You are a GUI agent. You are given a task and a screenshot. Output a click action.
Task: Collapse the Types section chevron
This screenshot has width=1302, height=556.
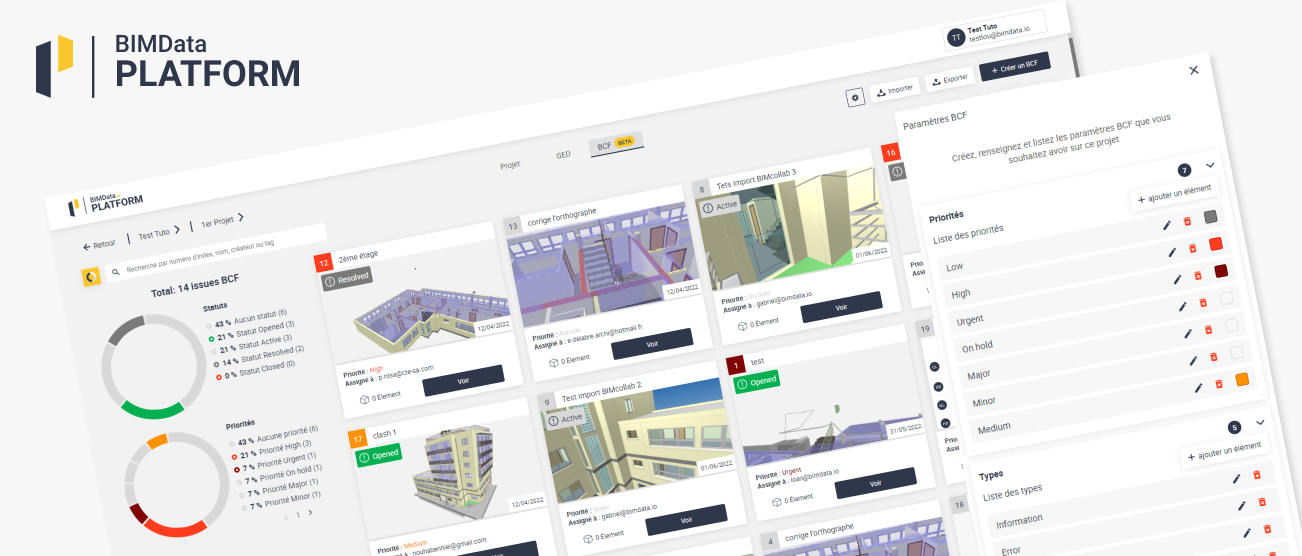(1260, 422)
